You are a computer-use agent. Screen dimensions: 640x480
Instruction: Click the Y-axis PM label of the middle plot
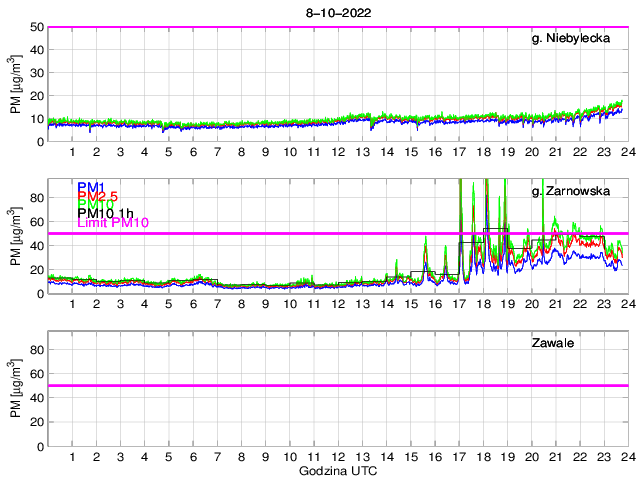pyautogui.click(x=15, y=237)
